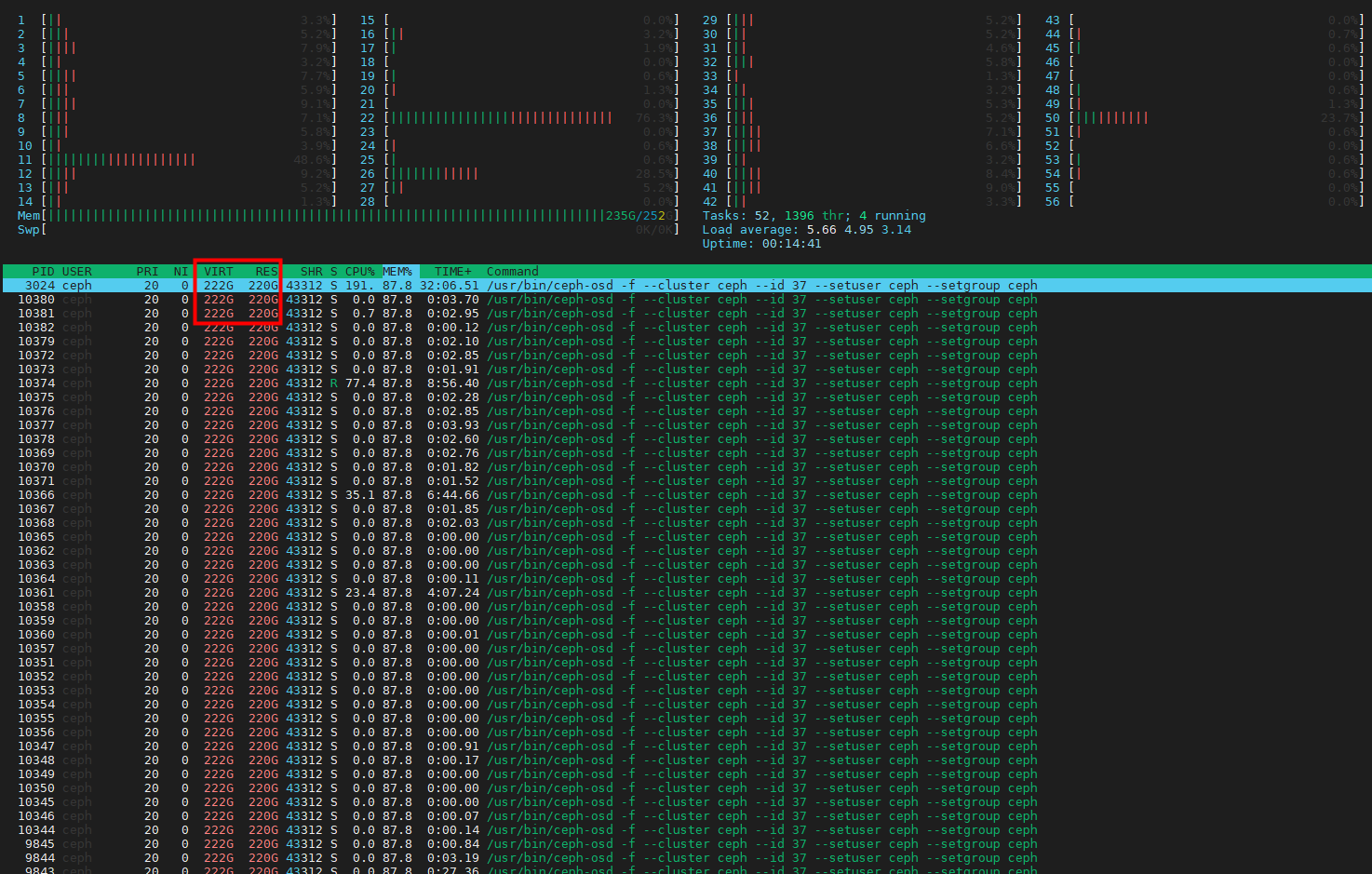
Task: Select process row with PID 10372
Action: click(x=686, y=356)
